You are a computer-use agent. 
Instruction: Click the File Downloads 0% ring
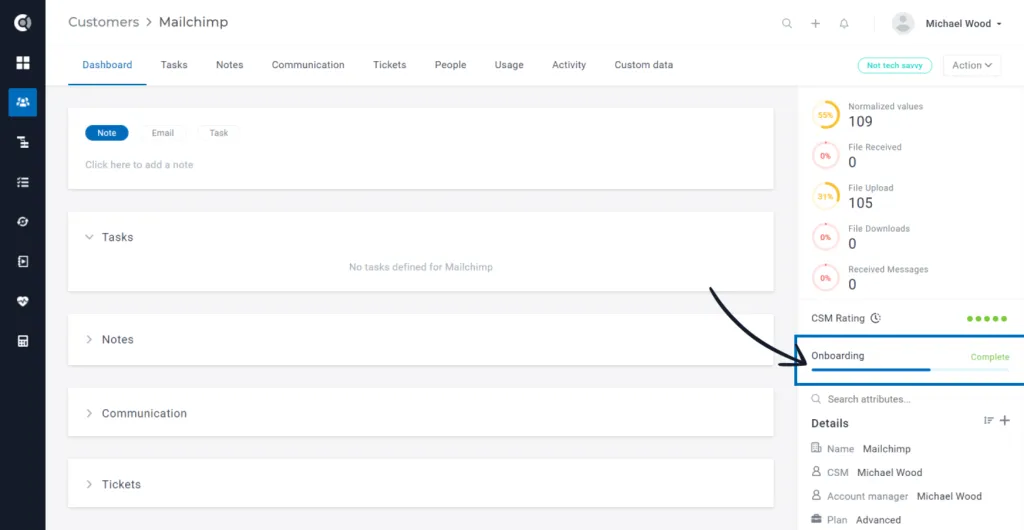click(825, 237)
